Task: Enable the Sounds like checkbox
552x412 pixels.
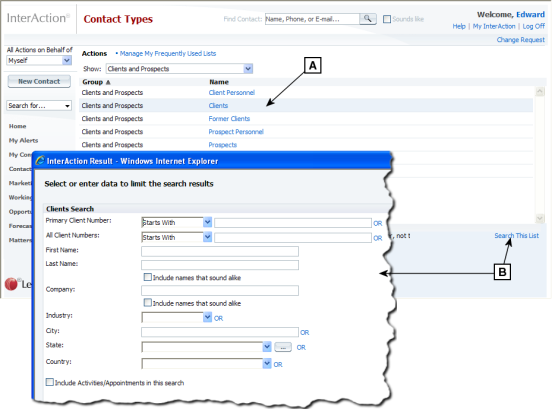Action: pos(387,19)
